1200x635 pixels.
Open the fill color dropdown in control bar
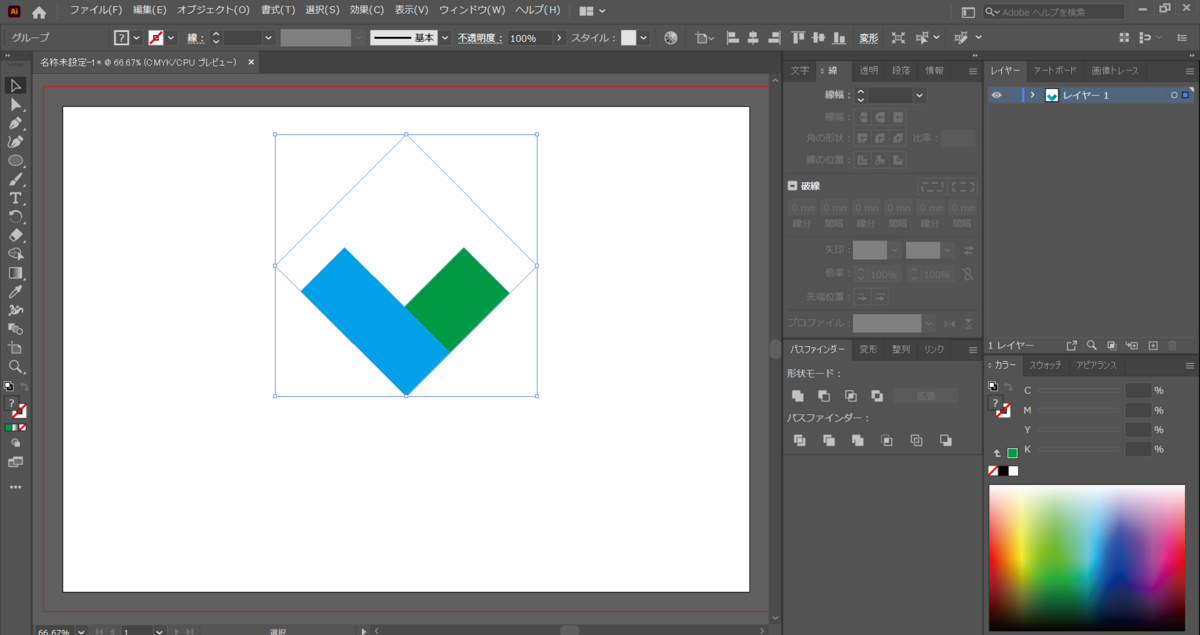pos(137,37)
